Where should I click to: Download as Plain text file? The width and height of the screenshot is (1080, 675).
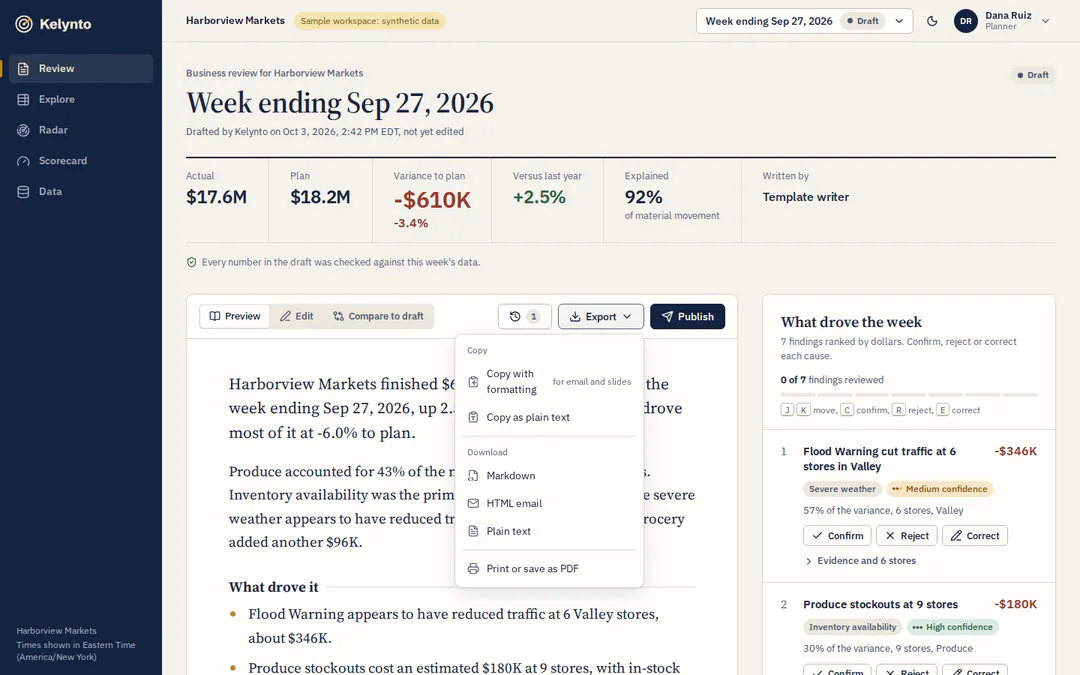pyautogui.click(x=549, y=531)
